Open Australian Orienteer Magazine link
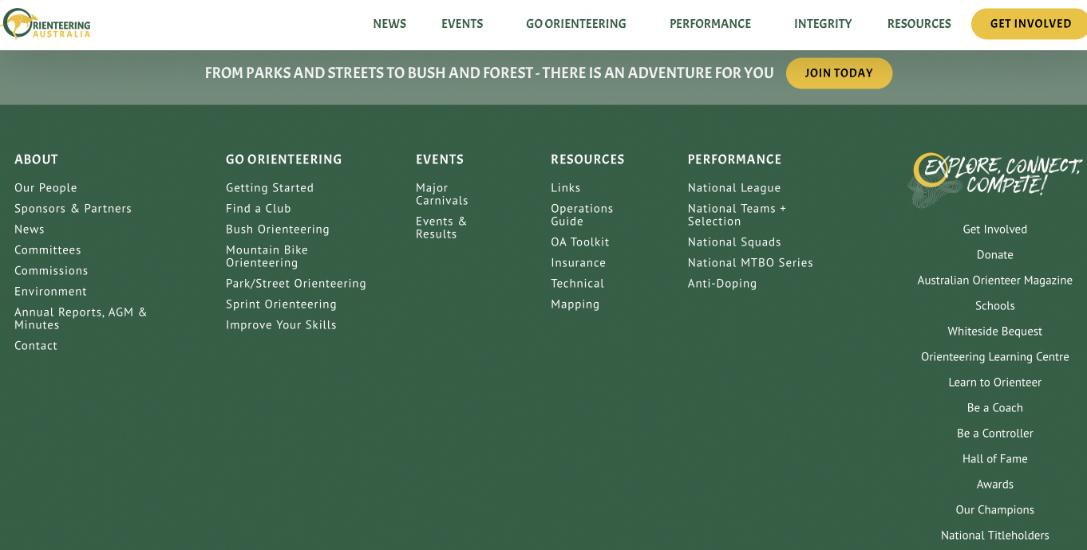 click(x=995, y=281)
